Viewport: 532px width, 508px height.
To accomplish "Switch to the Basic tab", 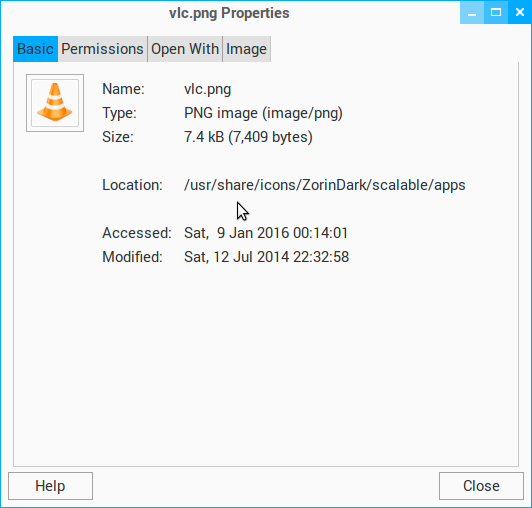I will coord(35,49).
